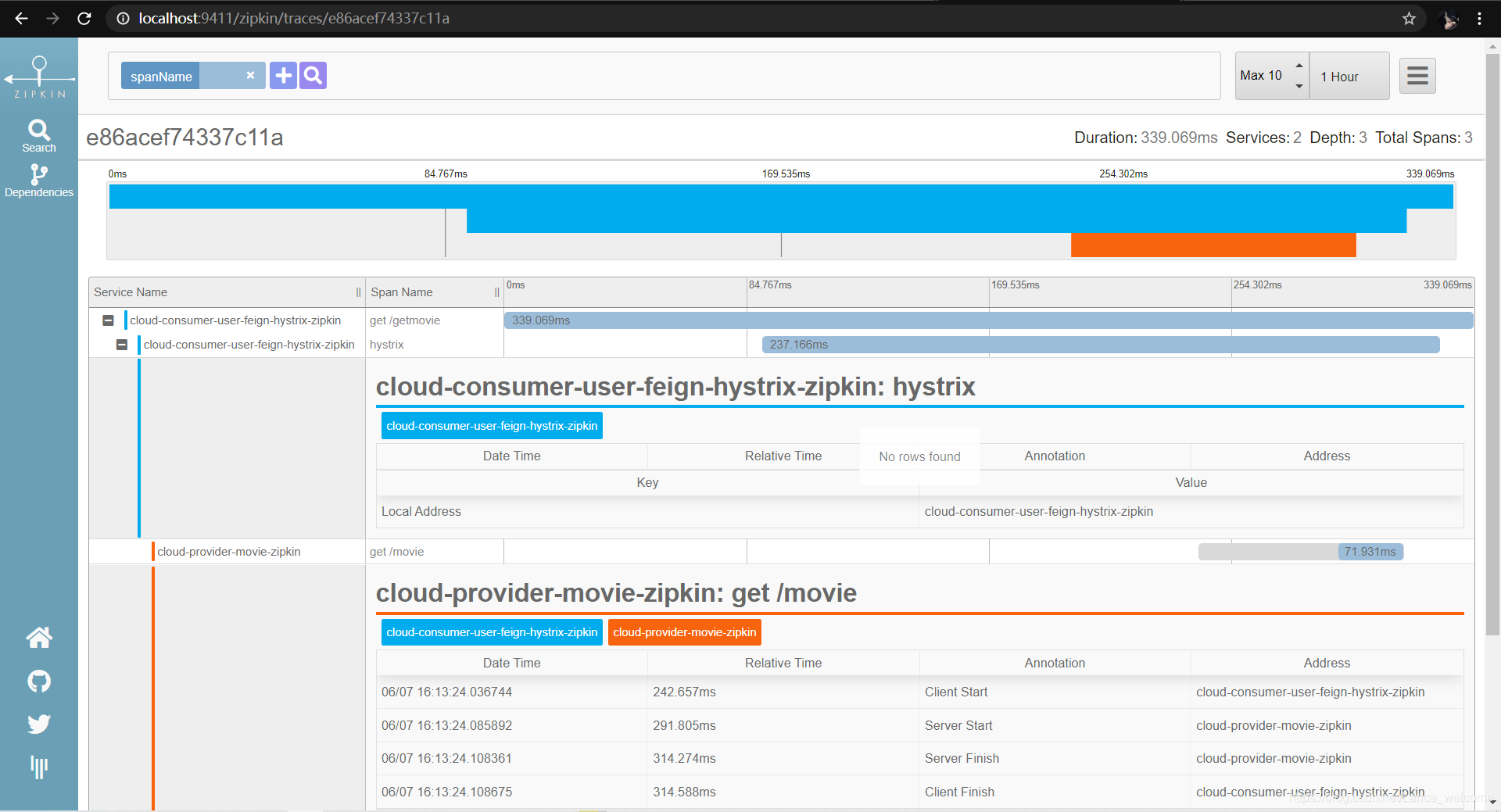Remove the spanName filter chip
The height and width of the screenshot is (812, 1501).
click(x=250, y=76)
